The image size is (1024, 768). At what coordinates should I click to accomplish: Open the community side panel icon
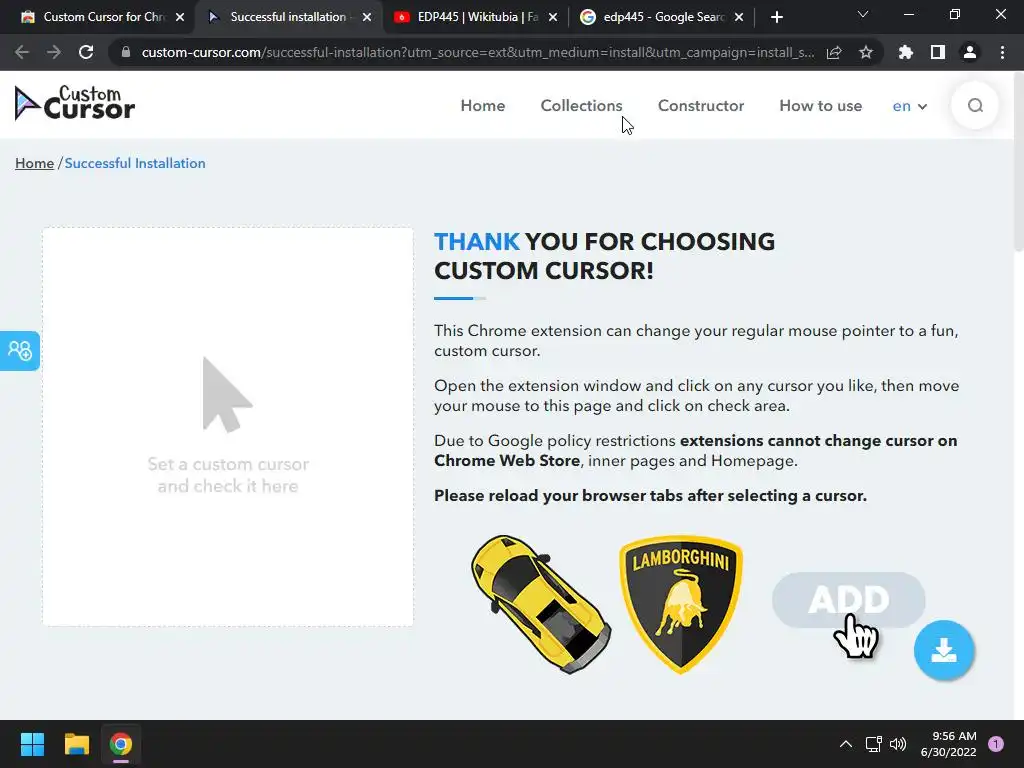[20, 351]
